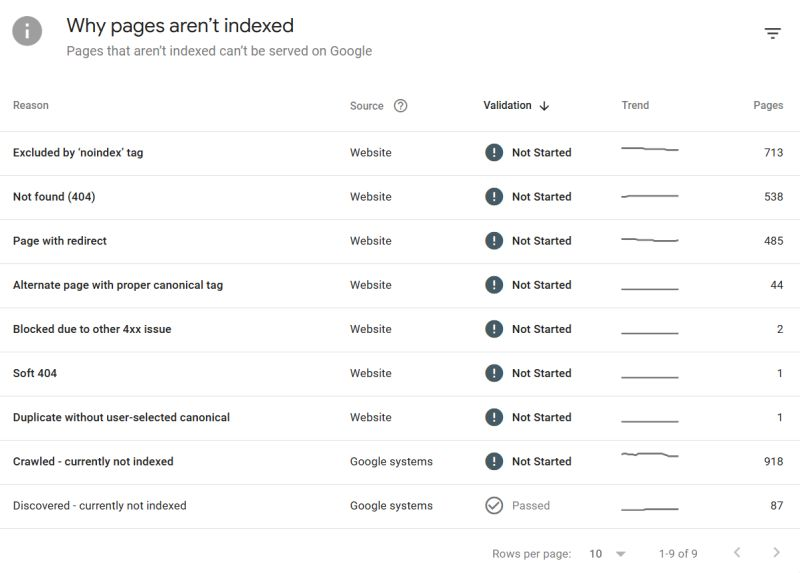The width and height of the screenshot is (800, 573).
Task: Open Crawled - currently not indexed row
Action: click(93, 462)
